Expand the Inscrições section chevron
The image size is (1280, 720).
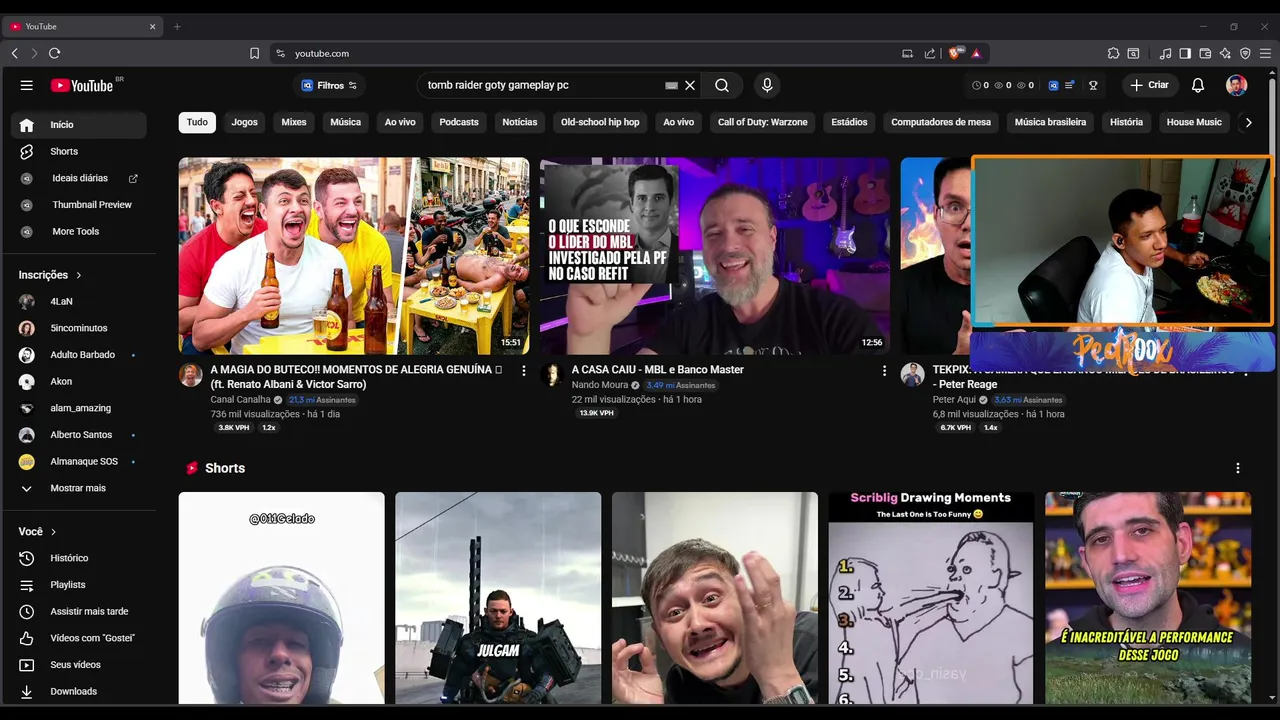pos(78,275)
